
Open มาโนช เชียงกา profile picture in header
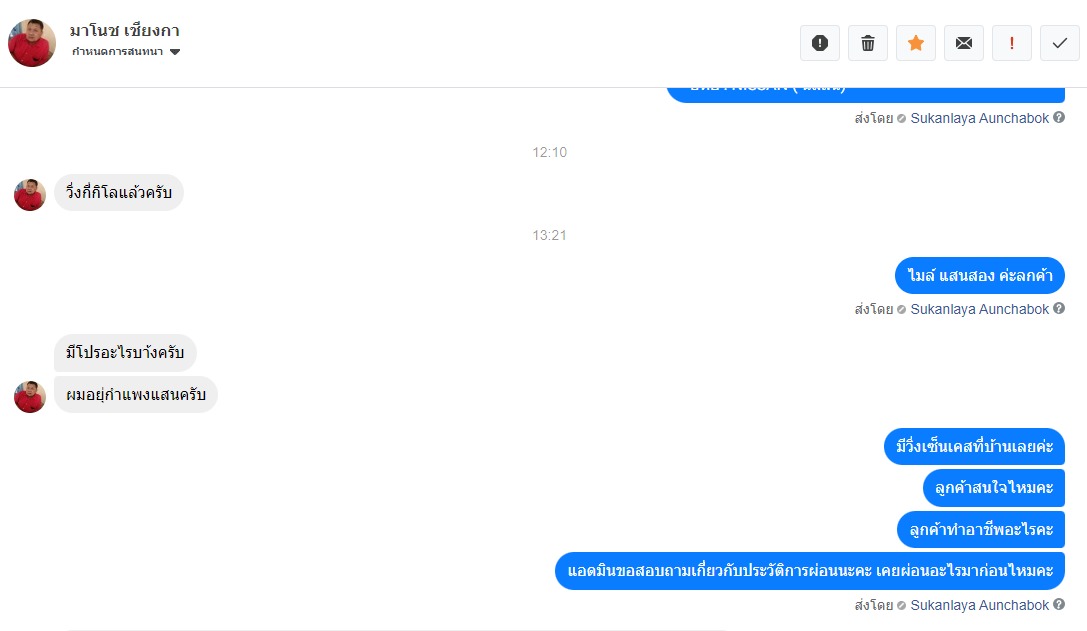pyautogui.click(x=32, y=43)
